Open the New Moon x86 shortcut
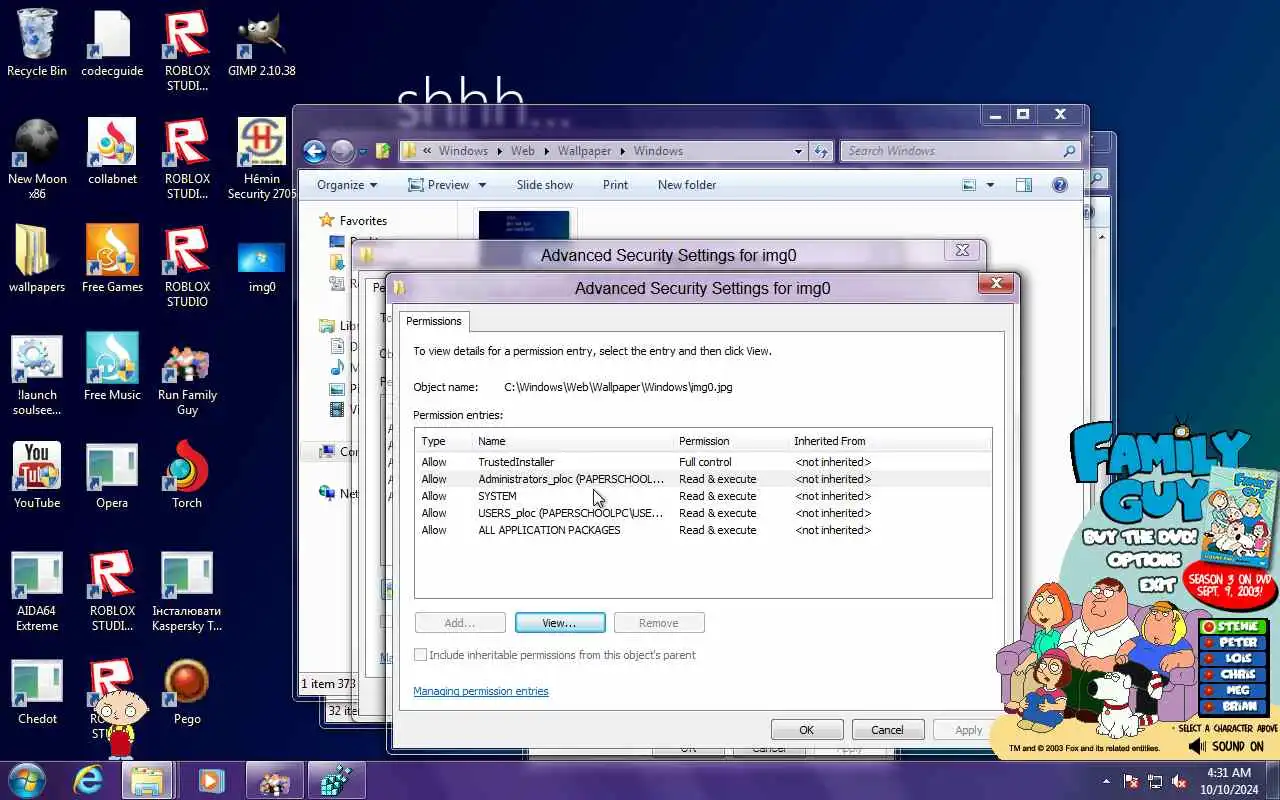The height and width of the screenshot is (800, 1280). [x=37, y=159]
